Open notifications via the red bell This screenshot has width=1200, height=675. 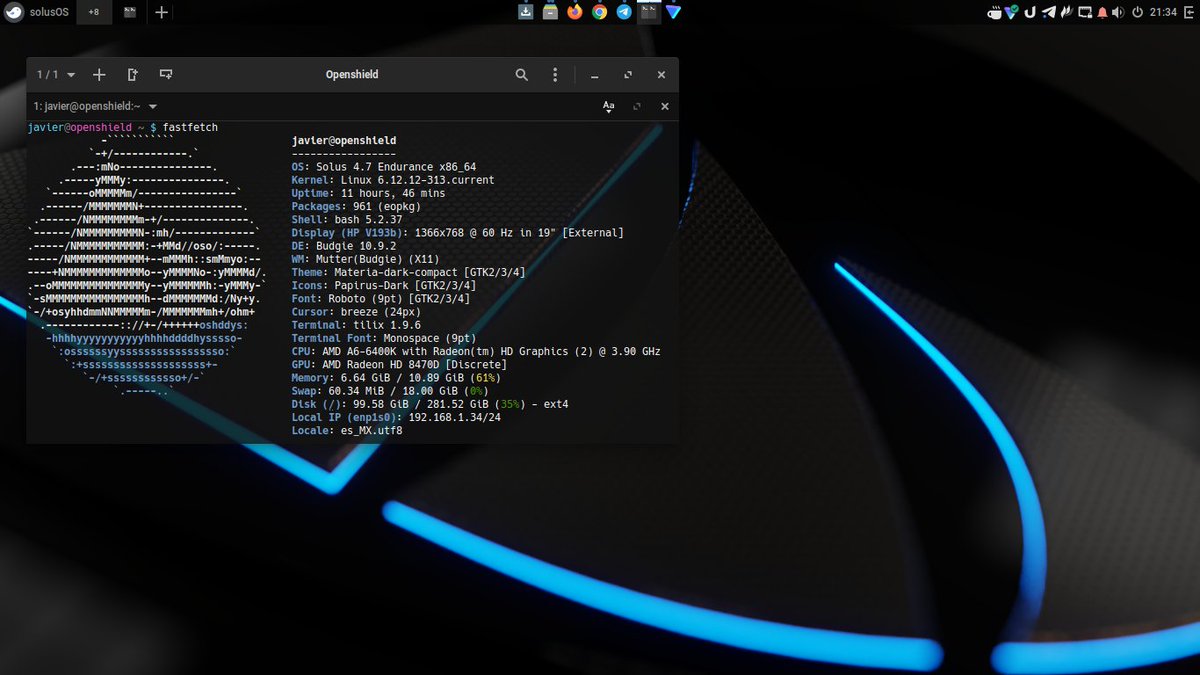click(1102, 13)
